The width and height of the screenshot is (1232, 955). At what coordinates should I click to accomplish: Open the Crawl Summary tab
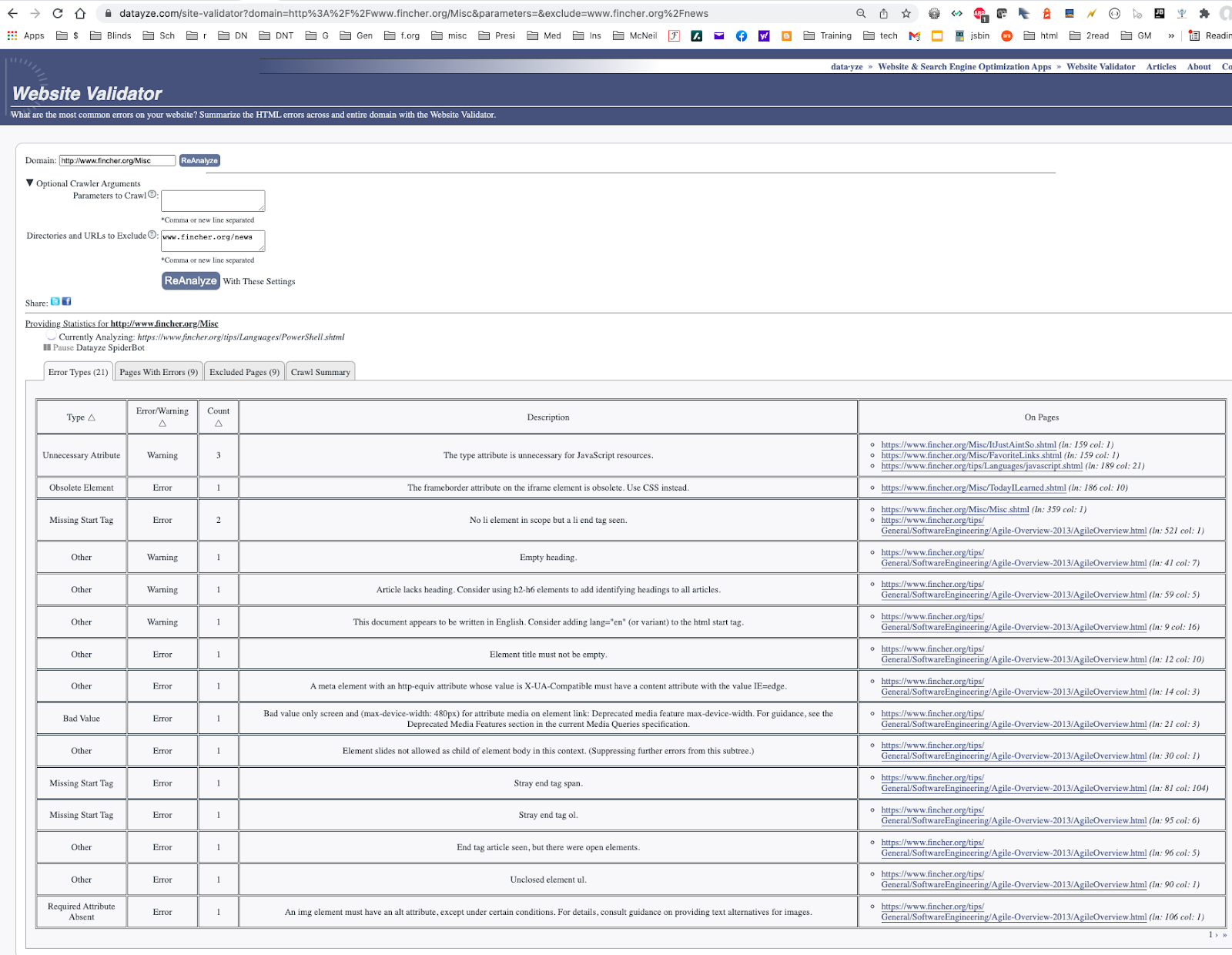click(x=320, y=372)
